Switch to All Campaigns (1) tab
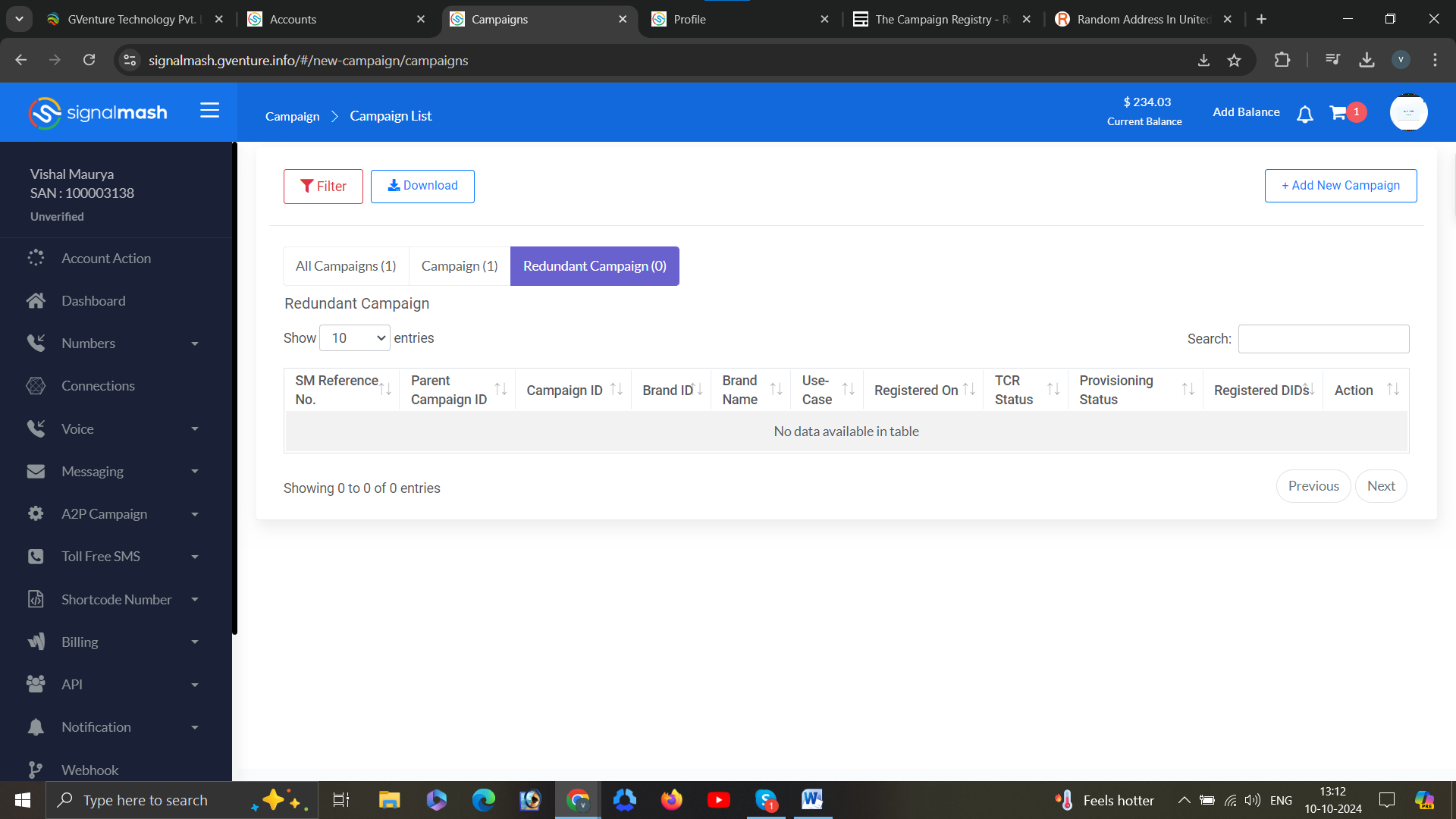This screenshot has width=1456, height=819. pyautogui.click(x=346, y=266)
